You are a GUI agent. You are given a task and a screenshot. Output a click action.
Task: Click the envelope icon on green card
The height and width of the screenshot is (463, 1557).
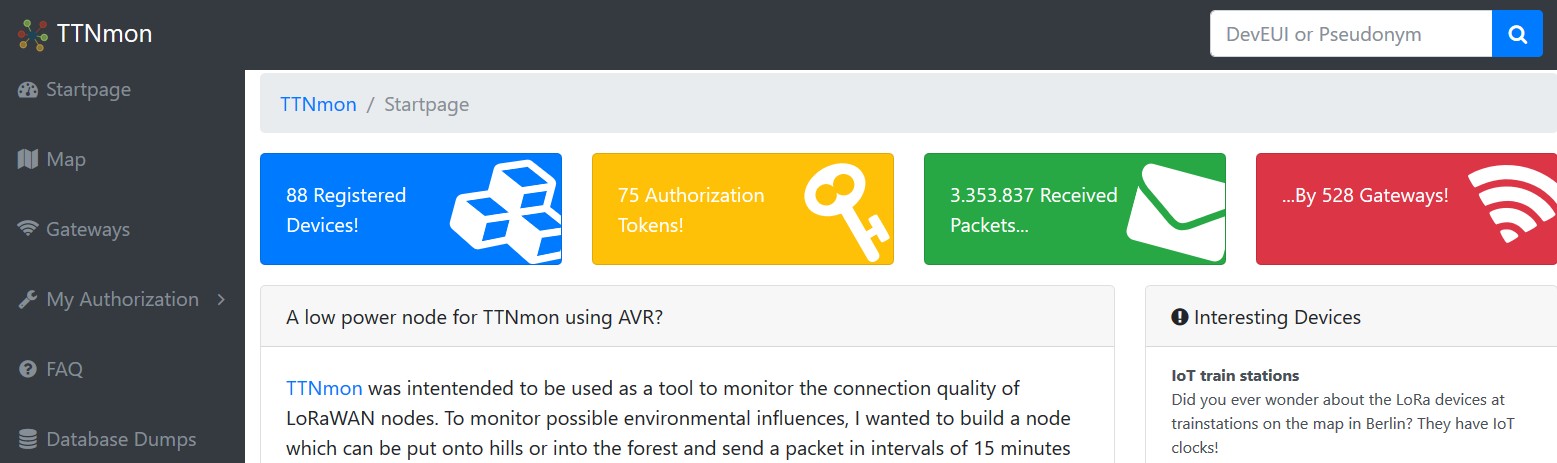coord(1176,210)
